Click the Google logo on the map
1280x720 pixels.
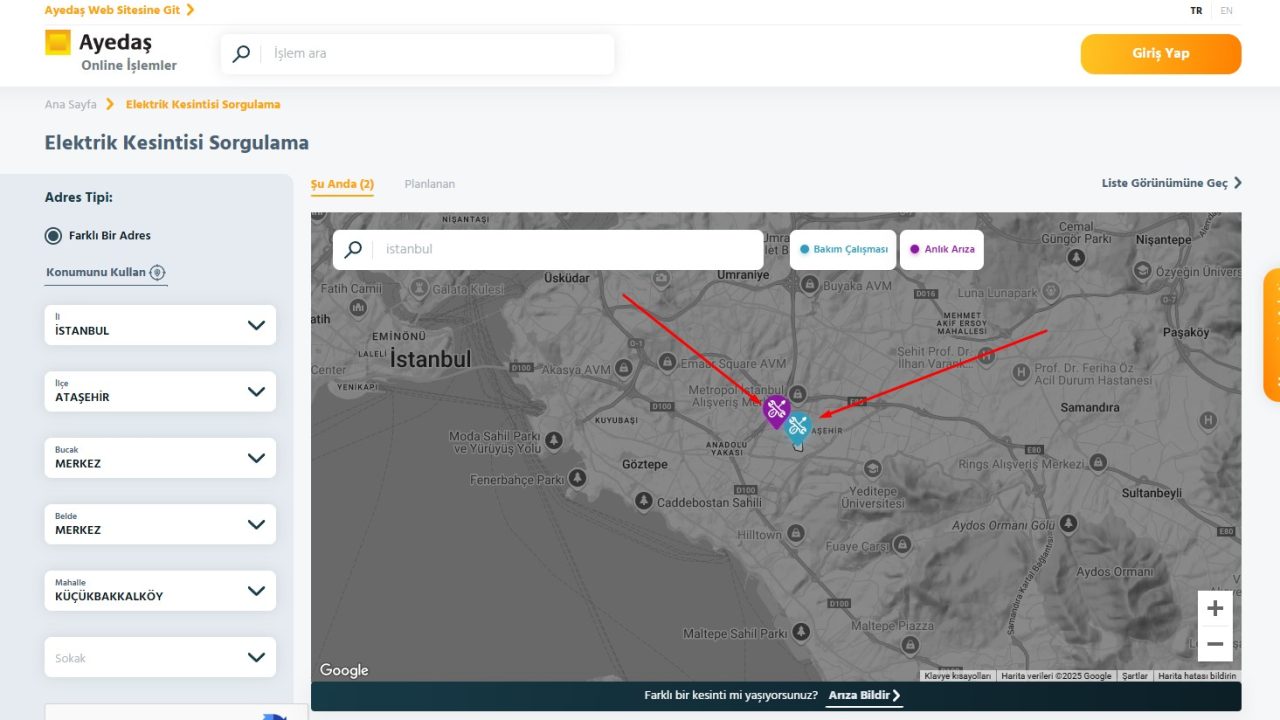[344, 670]
